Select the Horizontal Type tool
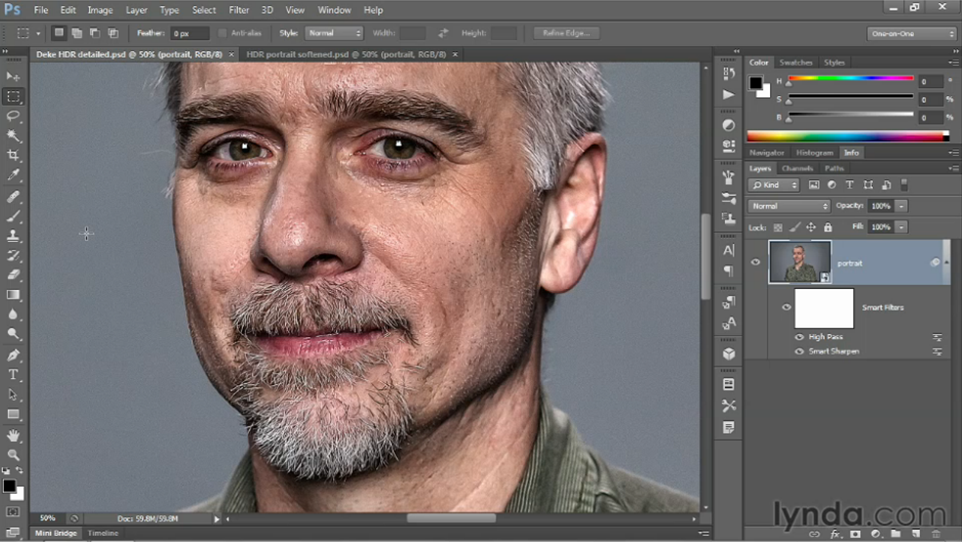Image resolution: width=962 pixels, height=542 pixels. click(x=13, y=375)
